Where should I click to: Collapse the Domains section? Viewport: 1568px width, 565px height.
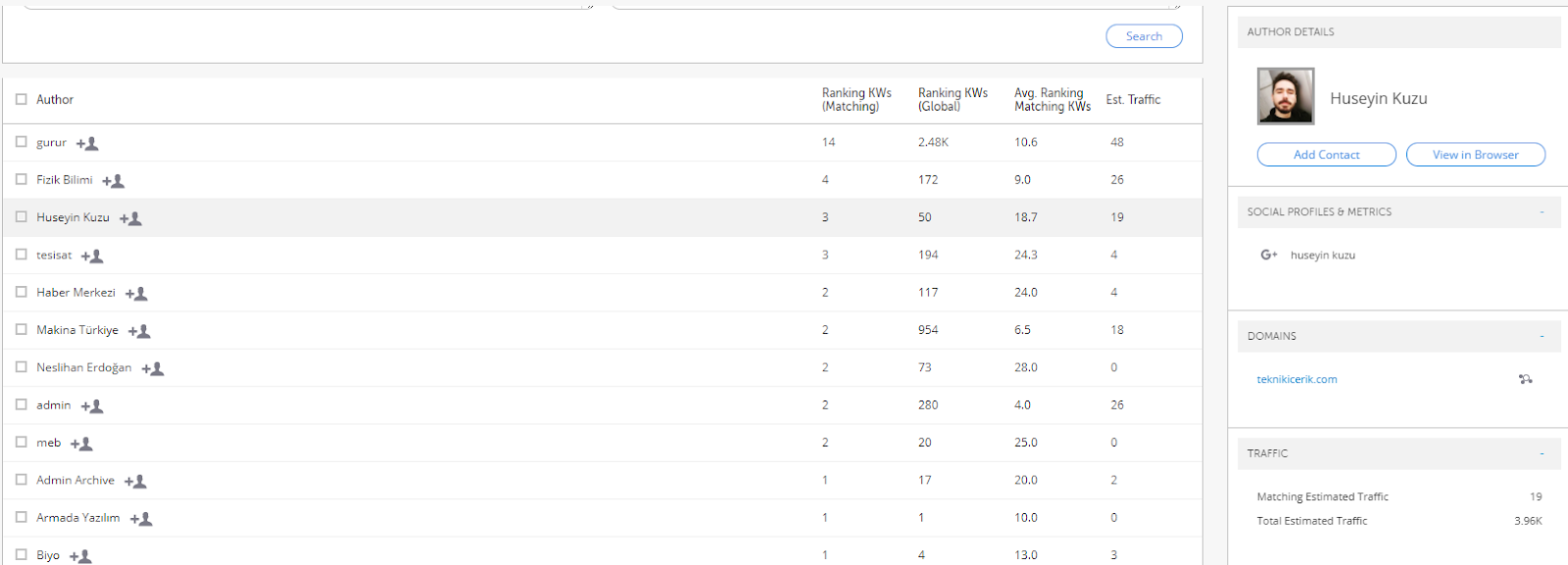point(1542,336)
